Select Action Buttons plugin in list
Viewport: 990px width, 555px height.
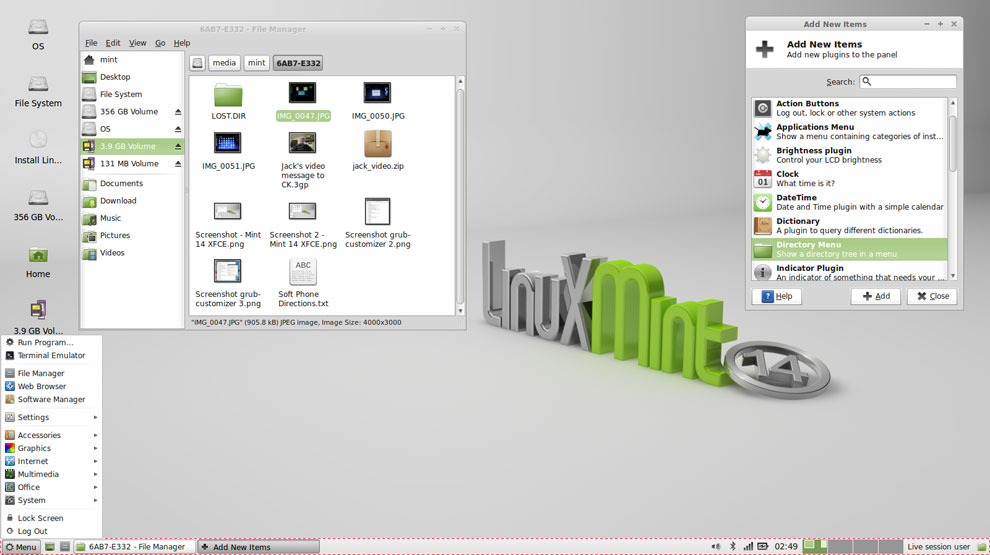click(850, 108)
